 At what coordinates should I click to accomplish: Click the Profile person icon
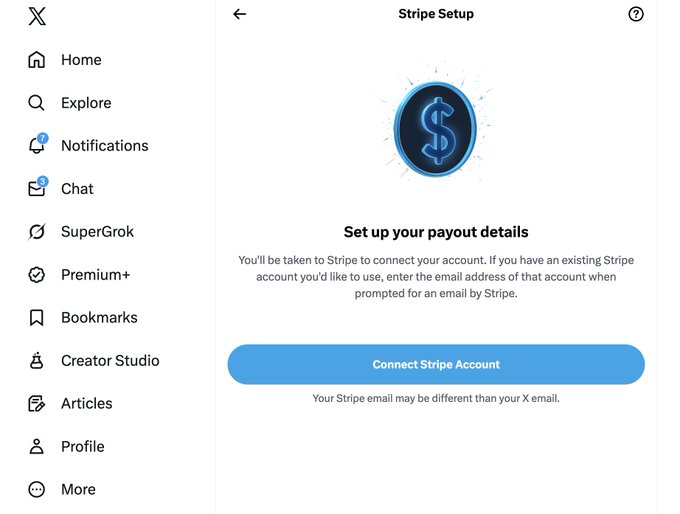37,447
